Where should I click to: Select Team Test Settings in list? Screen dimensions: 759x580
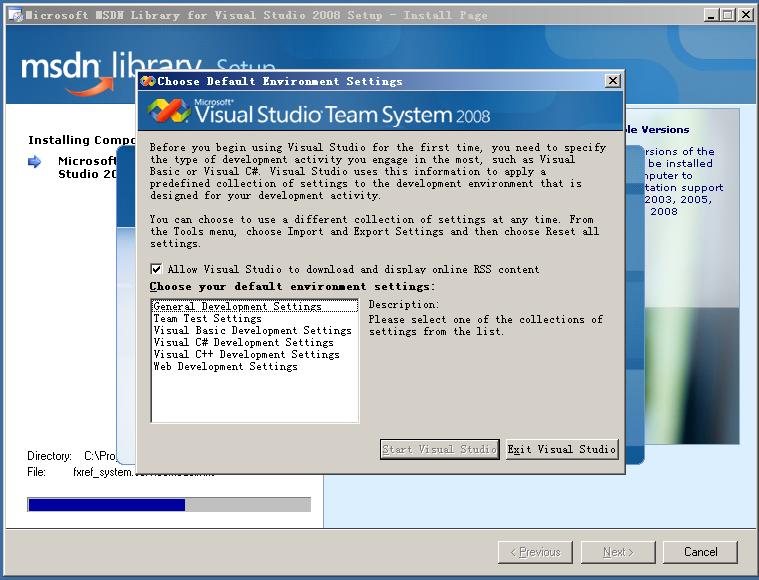tap(255, 319)
